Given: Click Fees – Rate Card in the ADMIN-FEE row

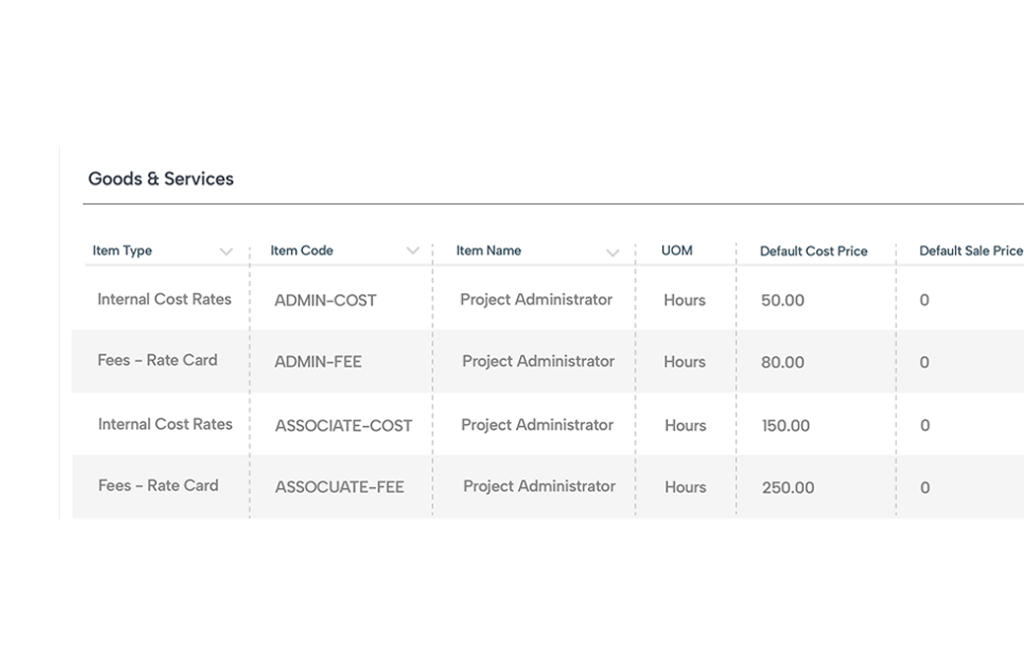Looking at the screenshot, I should (157, 360).
